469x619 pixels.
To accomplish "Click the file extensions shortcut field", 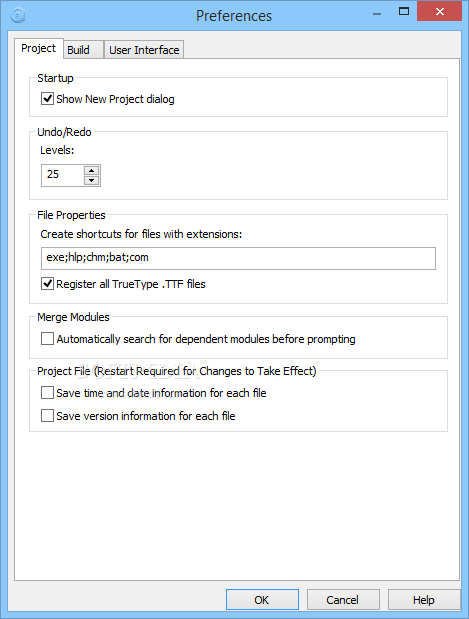I will coord(238,258).
